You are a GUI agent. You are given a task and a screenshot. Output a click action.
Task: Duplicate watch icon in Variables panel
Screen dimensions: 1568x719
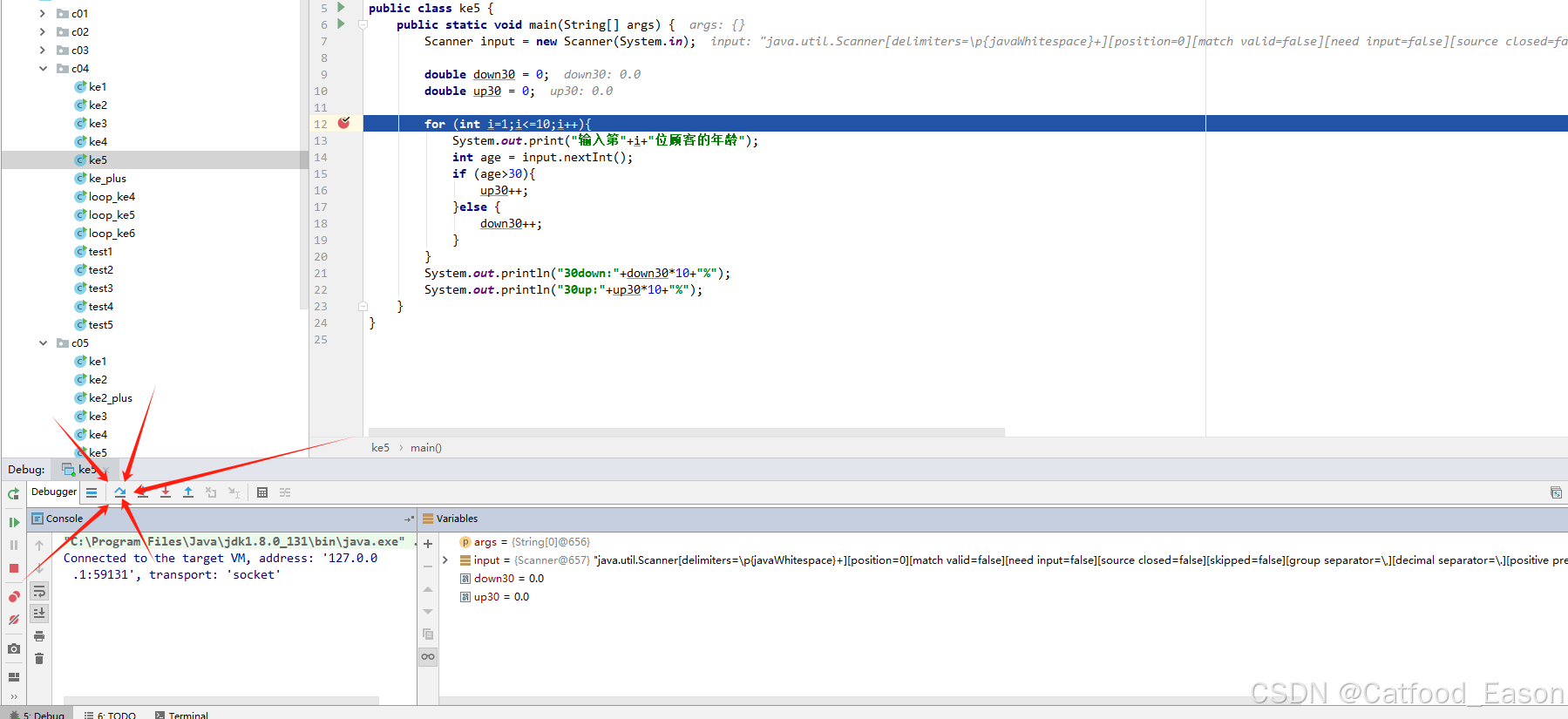click(428, 634)
